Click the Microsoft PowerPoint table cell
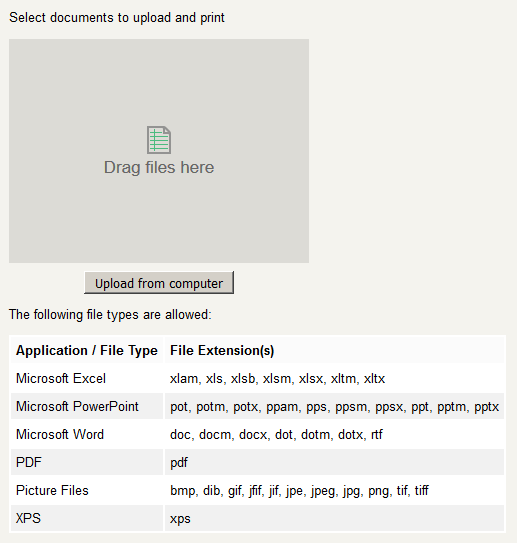517x543 pixels. click(87, 406)
